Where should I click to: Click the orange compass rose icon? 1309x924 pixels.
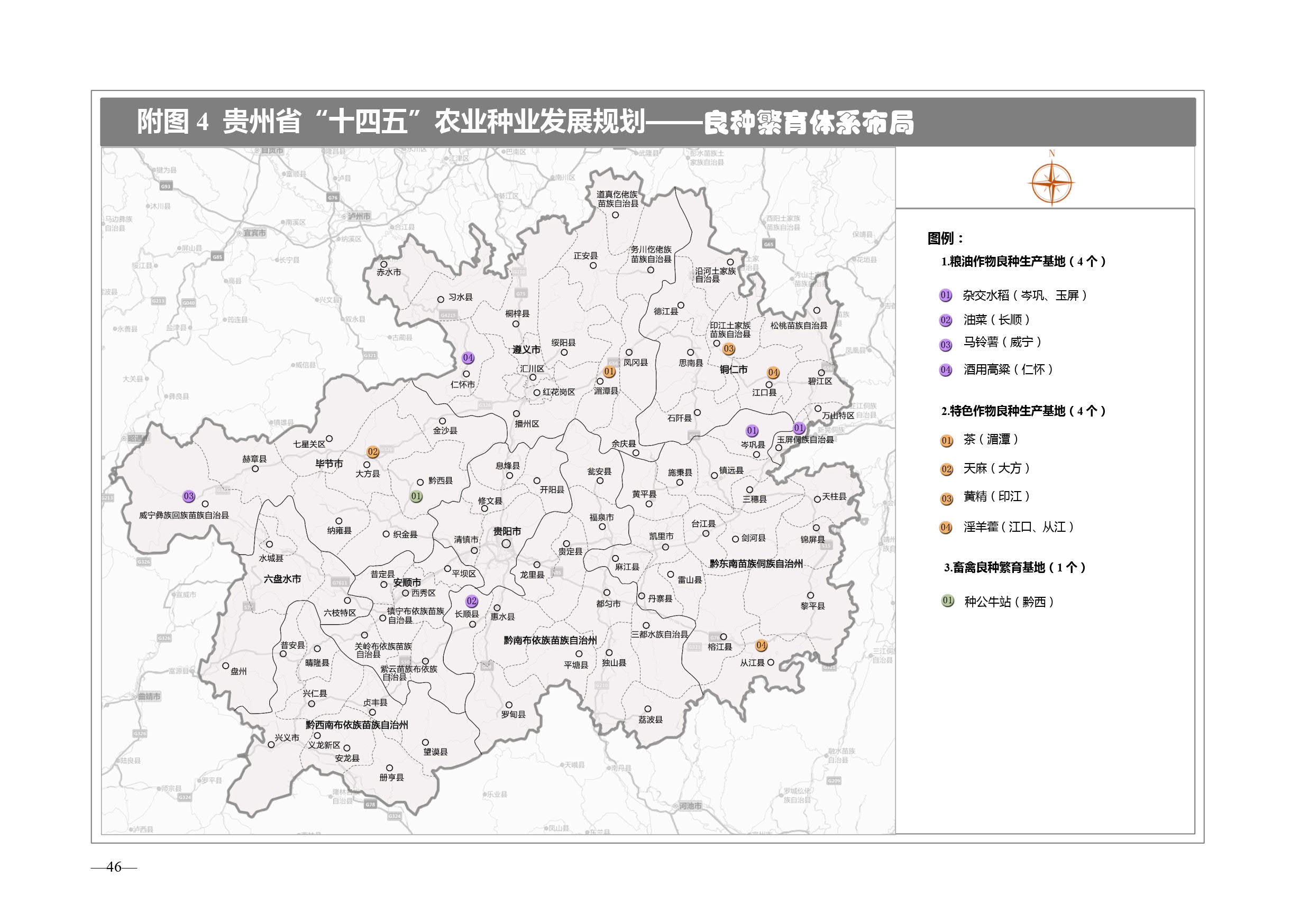click(1051, 182)
